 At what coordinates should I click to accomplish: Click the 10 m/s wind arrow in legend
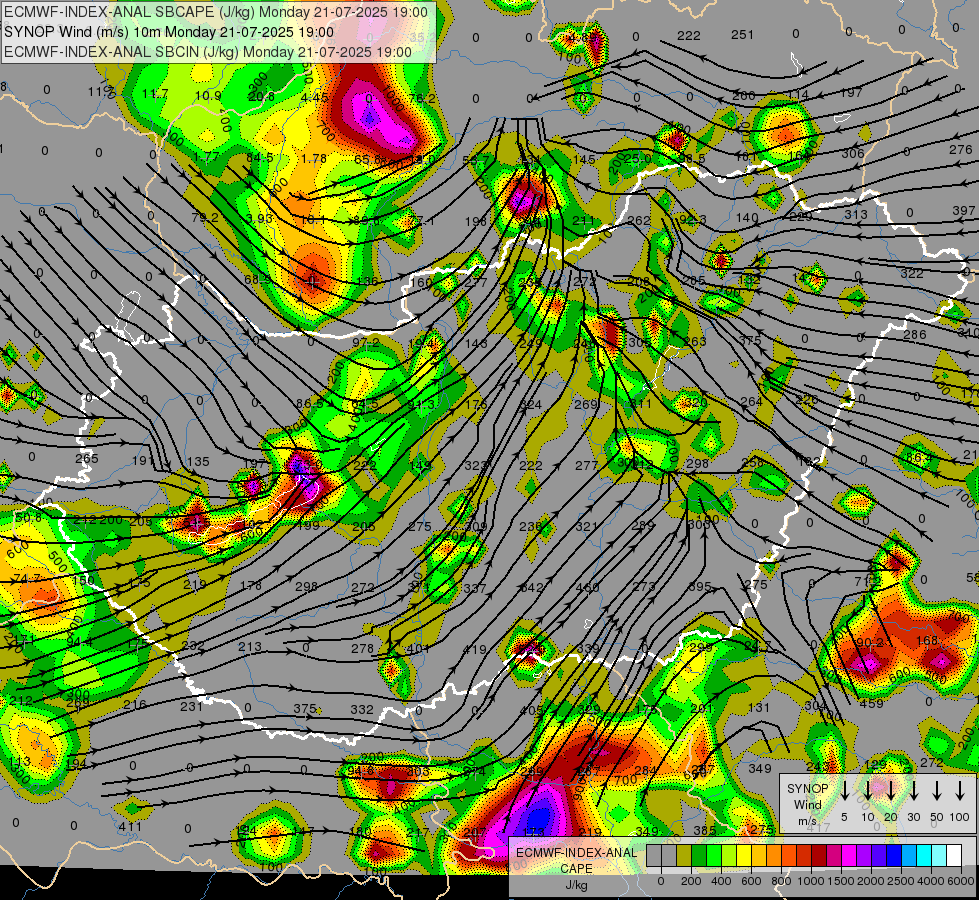[867, 791]
